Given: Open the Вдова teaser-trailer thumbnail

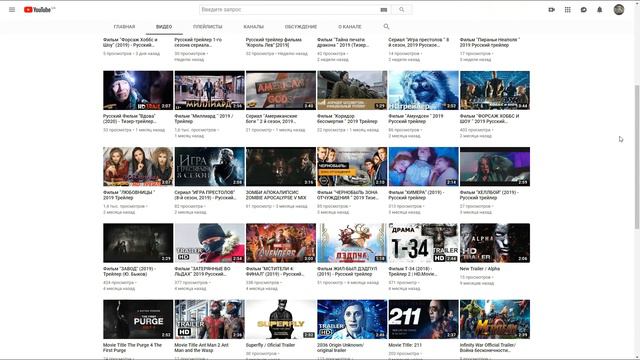Looking at the screenshot, I should [x=138, y=90].
